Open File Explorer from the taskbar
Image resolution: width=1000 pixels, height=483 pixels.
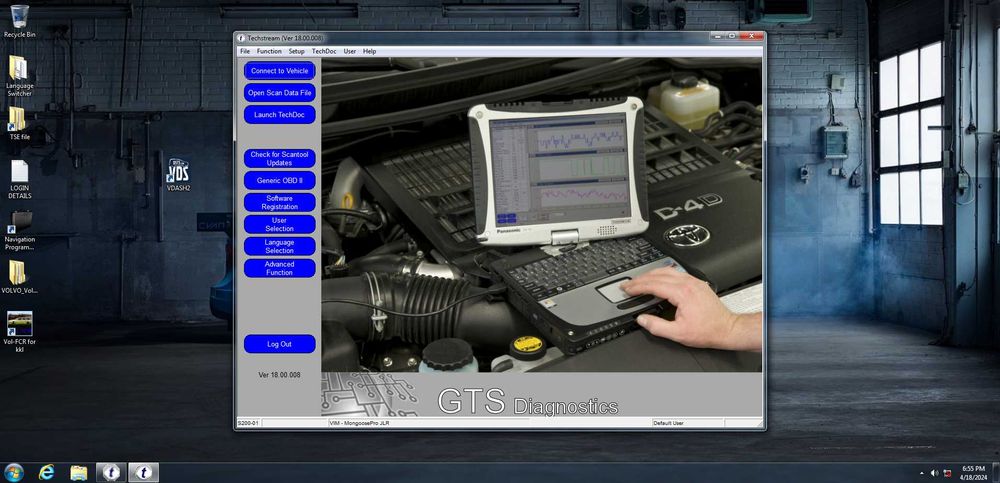(78, 472)
